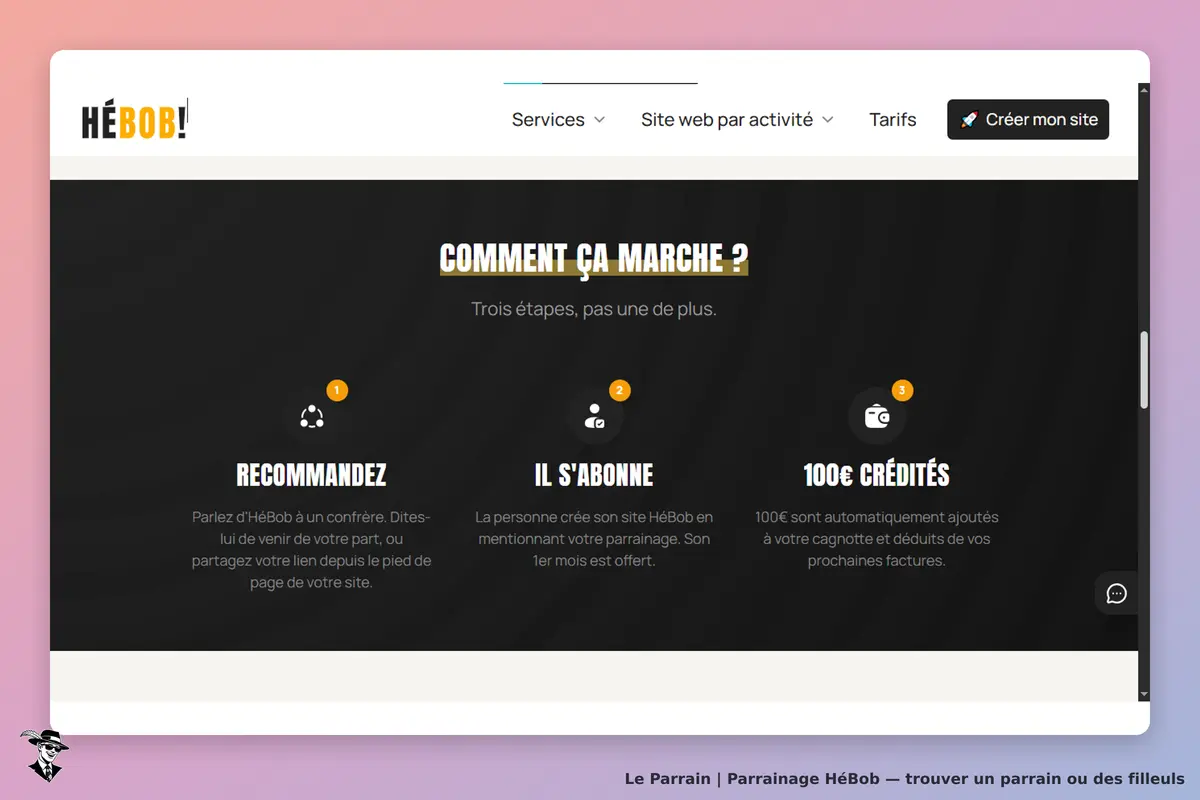Click the rocket icon in Créer mon site
This screenshot has height=800, width=1200.
[968, 120]
